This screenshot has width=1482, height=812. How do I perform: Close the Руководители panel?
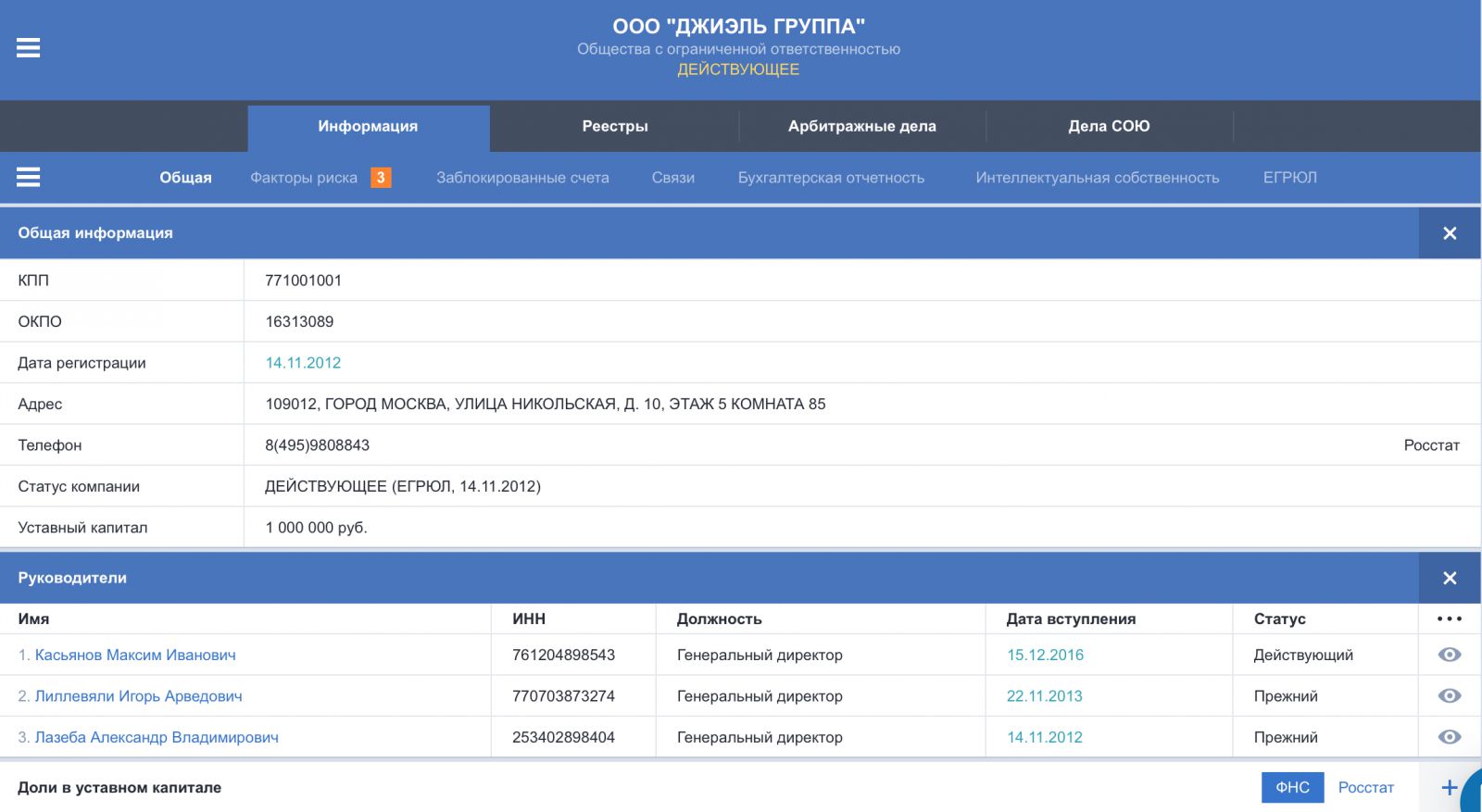tap(1450, 578)
